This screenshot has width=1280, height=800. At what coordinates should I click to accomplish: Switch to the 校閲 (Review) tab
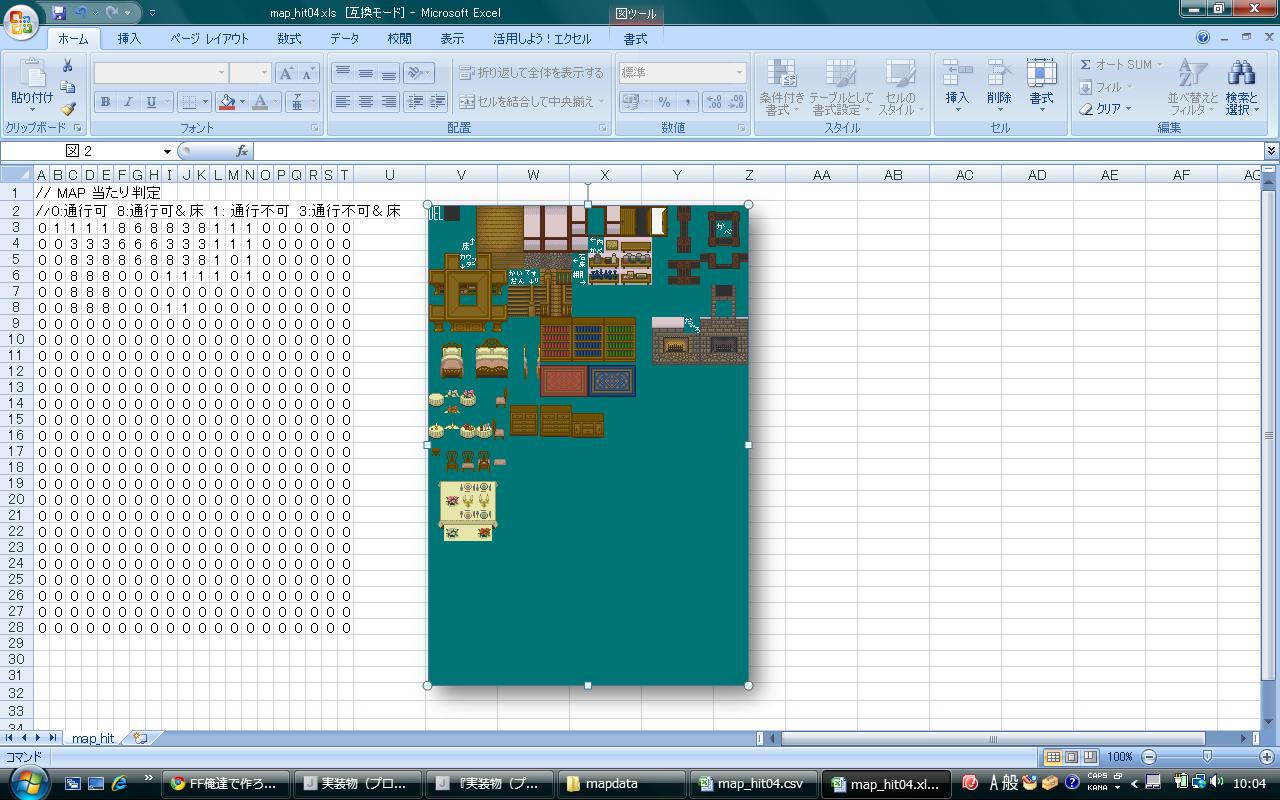[x=399, y=39]
